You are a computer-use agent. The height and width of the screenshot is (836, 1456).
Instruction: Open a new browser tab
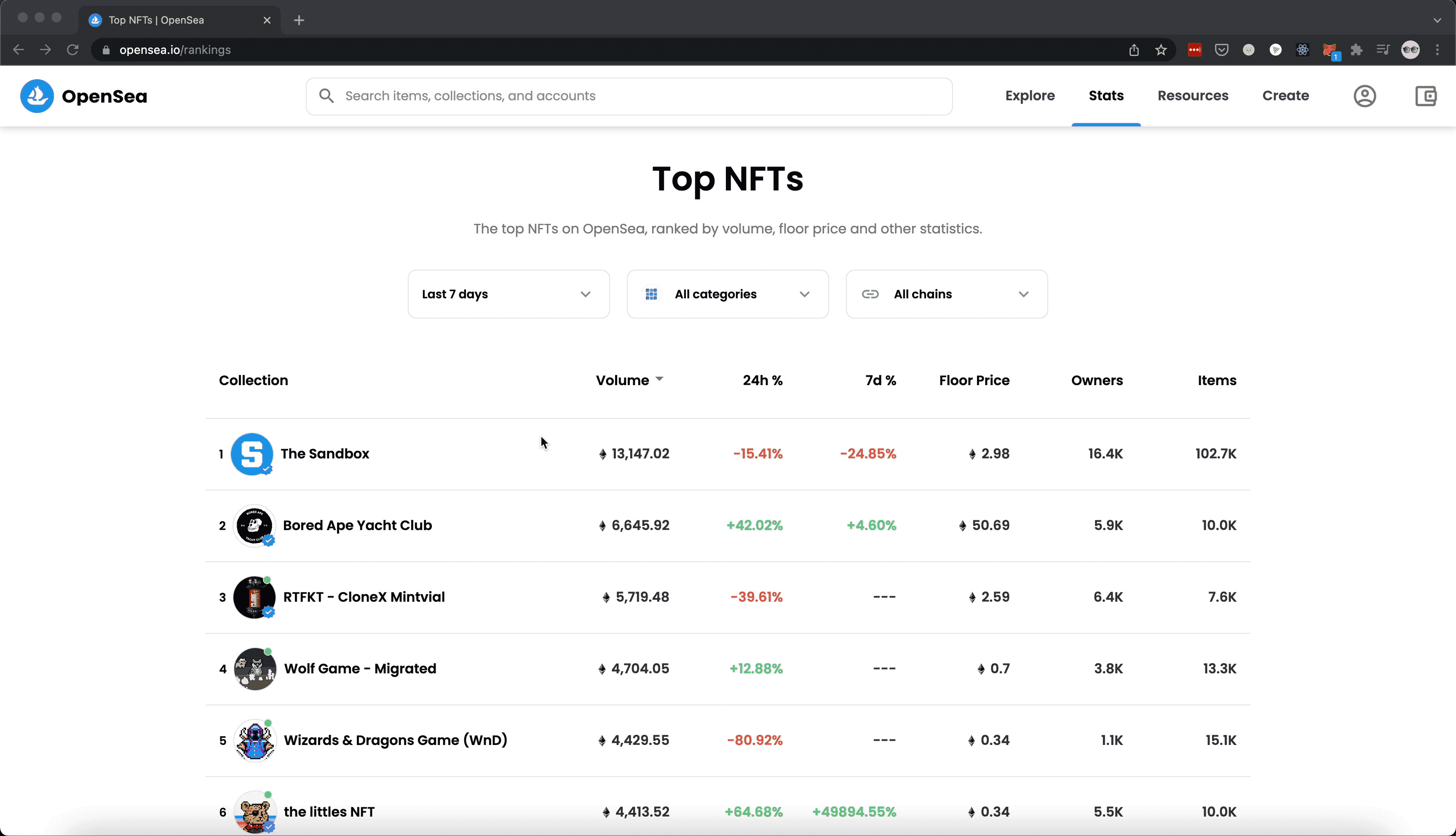click(299, 20)
